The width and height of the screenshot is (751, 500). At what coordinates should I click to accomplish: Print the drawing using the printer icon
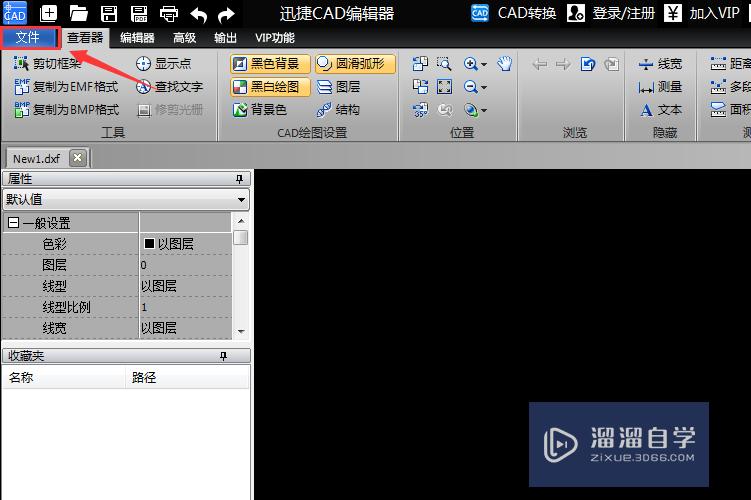pyautogui.click(x=169, y=13)
